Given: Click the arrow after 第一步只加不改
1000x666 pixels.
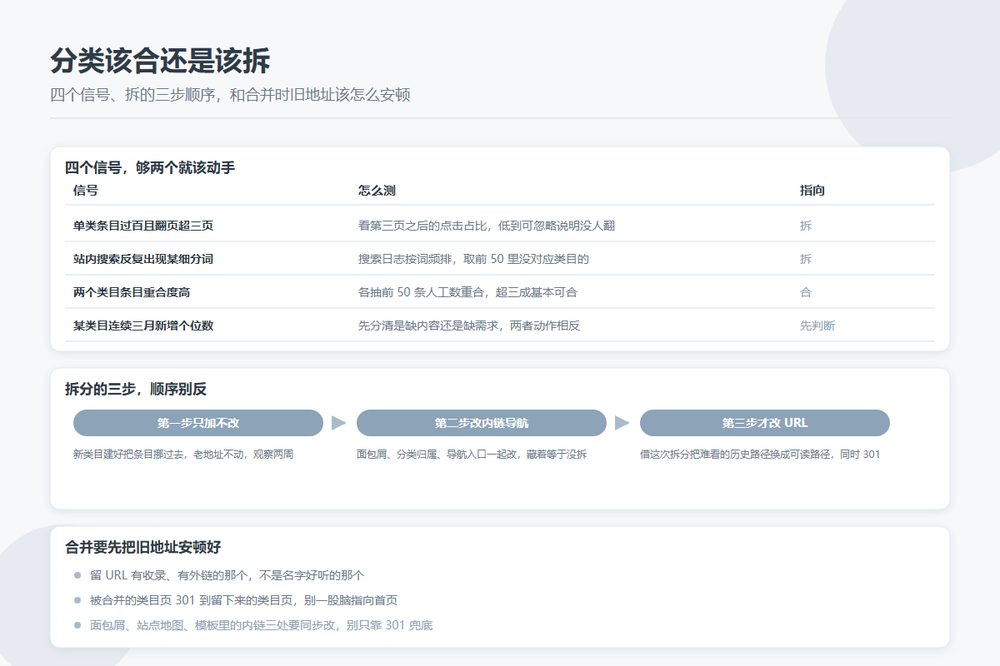Looking at the screenshot, I should pyautogui.click(x=339, y=423).
